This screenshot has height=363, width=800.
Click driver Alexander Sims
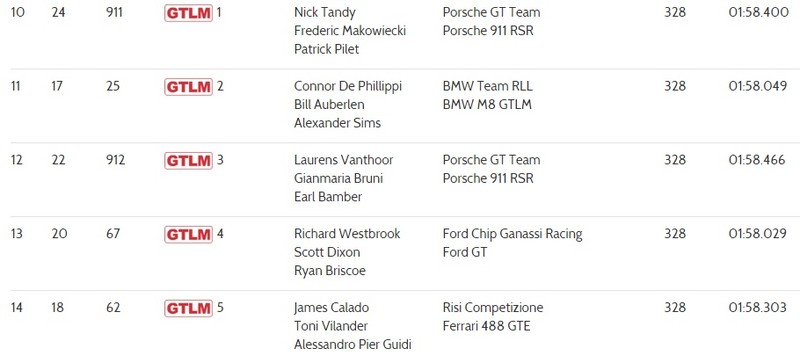click(337, 123)
